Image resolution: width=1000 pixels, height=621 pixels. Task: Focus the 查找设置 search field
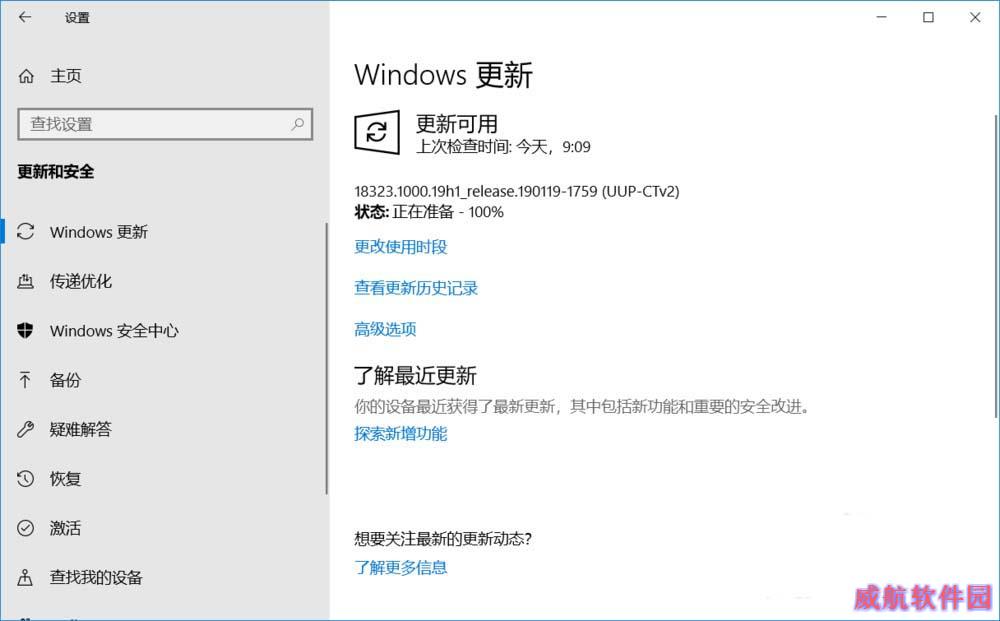pyautogui.click(x=165, y=124)
